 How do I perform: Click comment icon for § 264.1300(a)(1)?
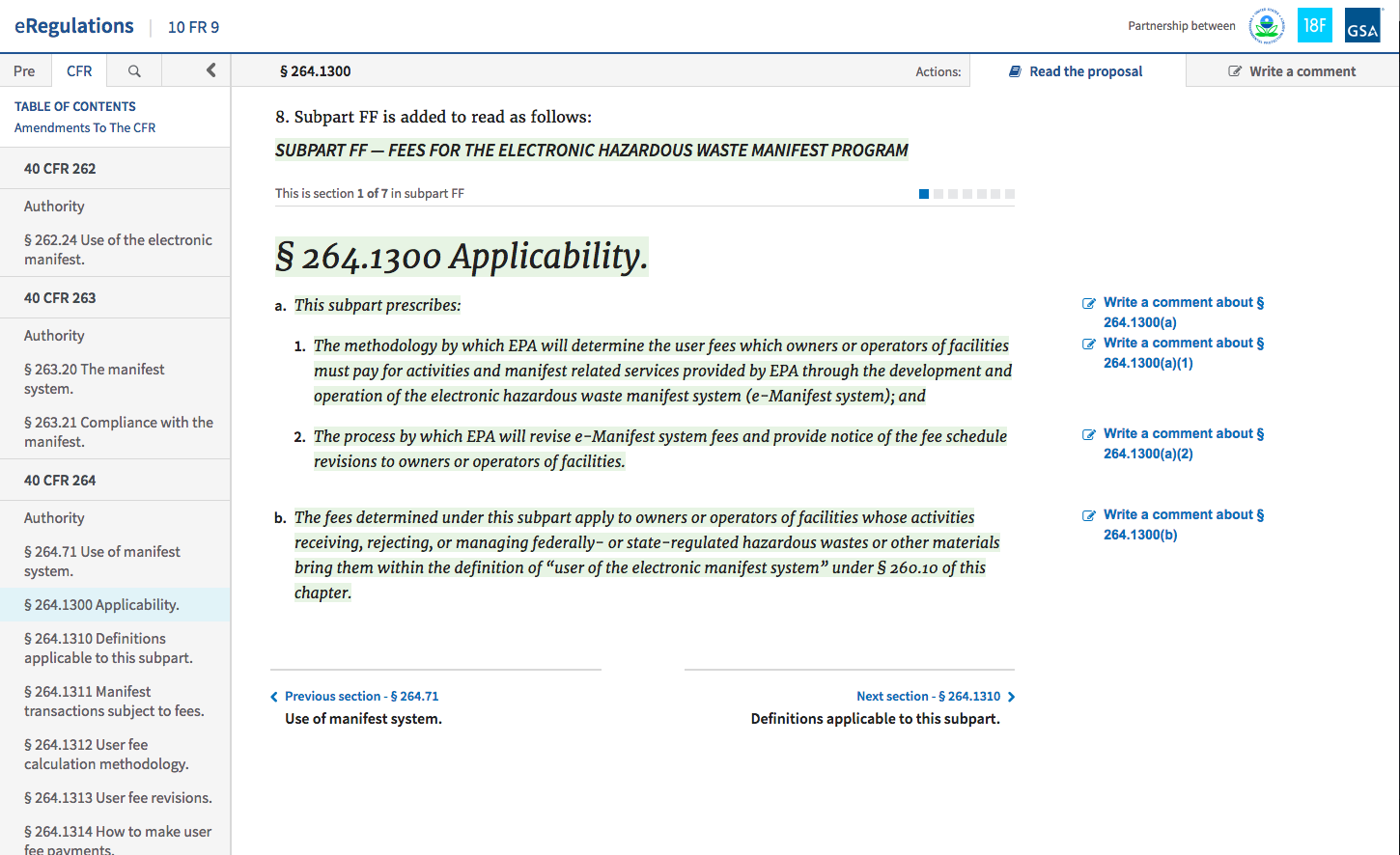pos(1089,344)
